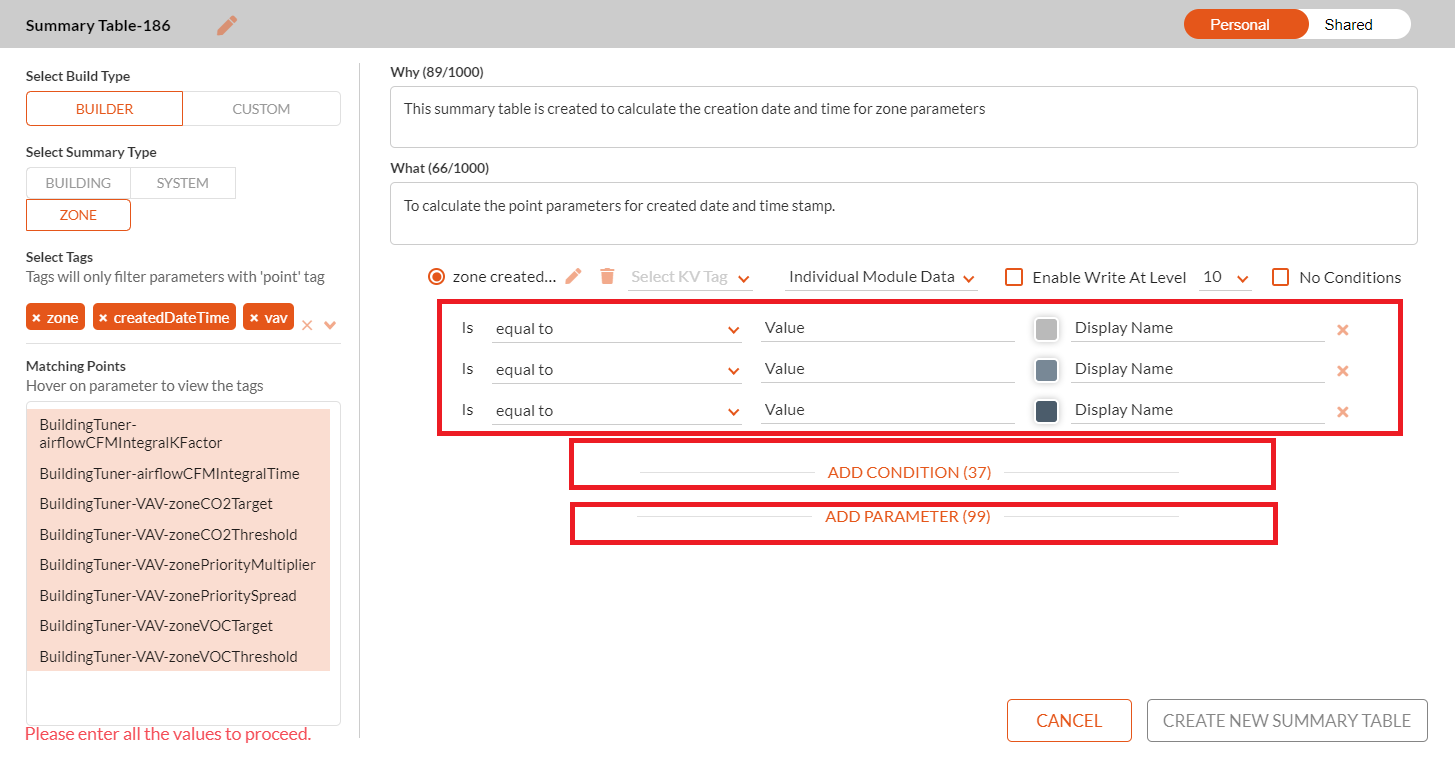This screenshot has height=766, width=1455.
Task: Click the CANCEL button
Action: pos(1069,720)
